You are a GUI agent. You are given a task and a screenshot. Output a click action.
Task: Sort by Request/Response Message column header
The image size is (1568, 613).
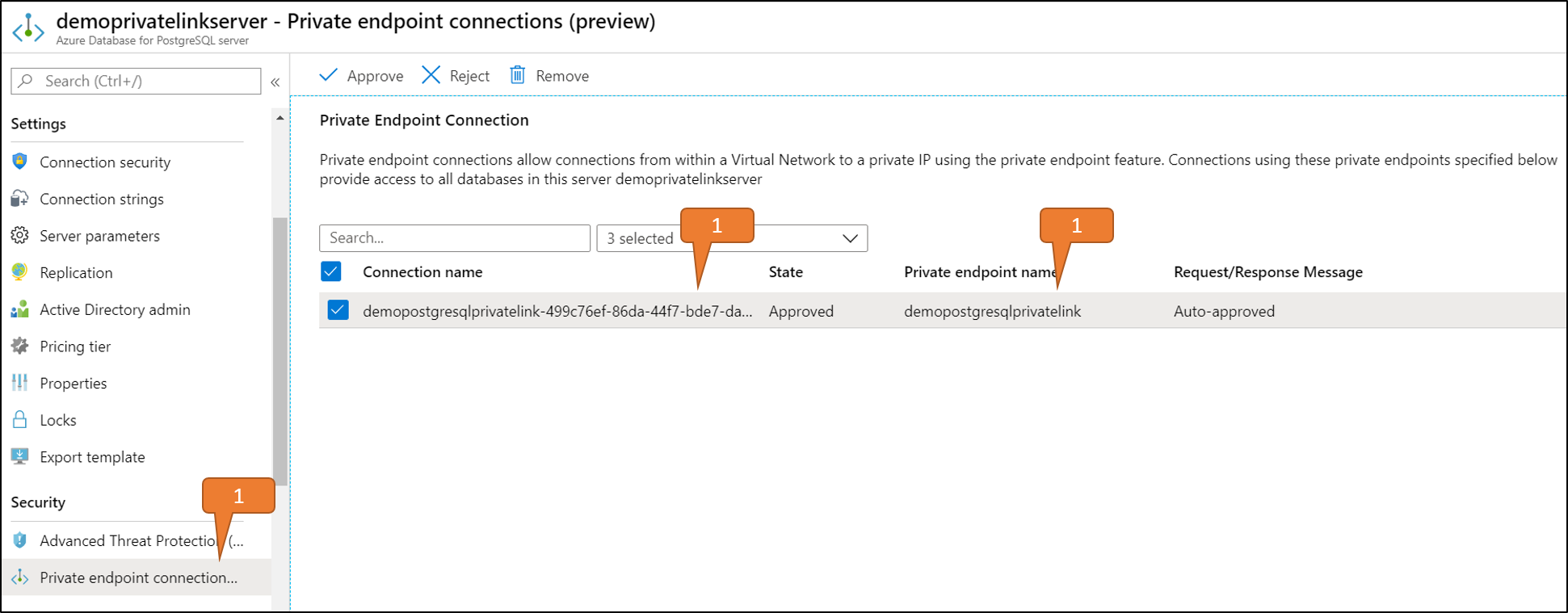point(1268,272)
